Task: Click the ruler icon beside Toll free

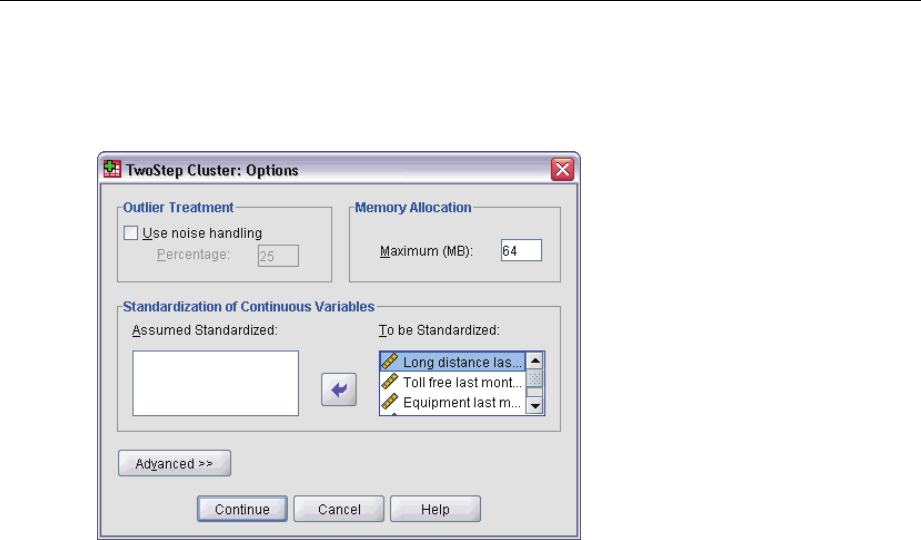Action: [390, 382]
